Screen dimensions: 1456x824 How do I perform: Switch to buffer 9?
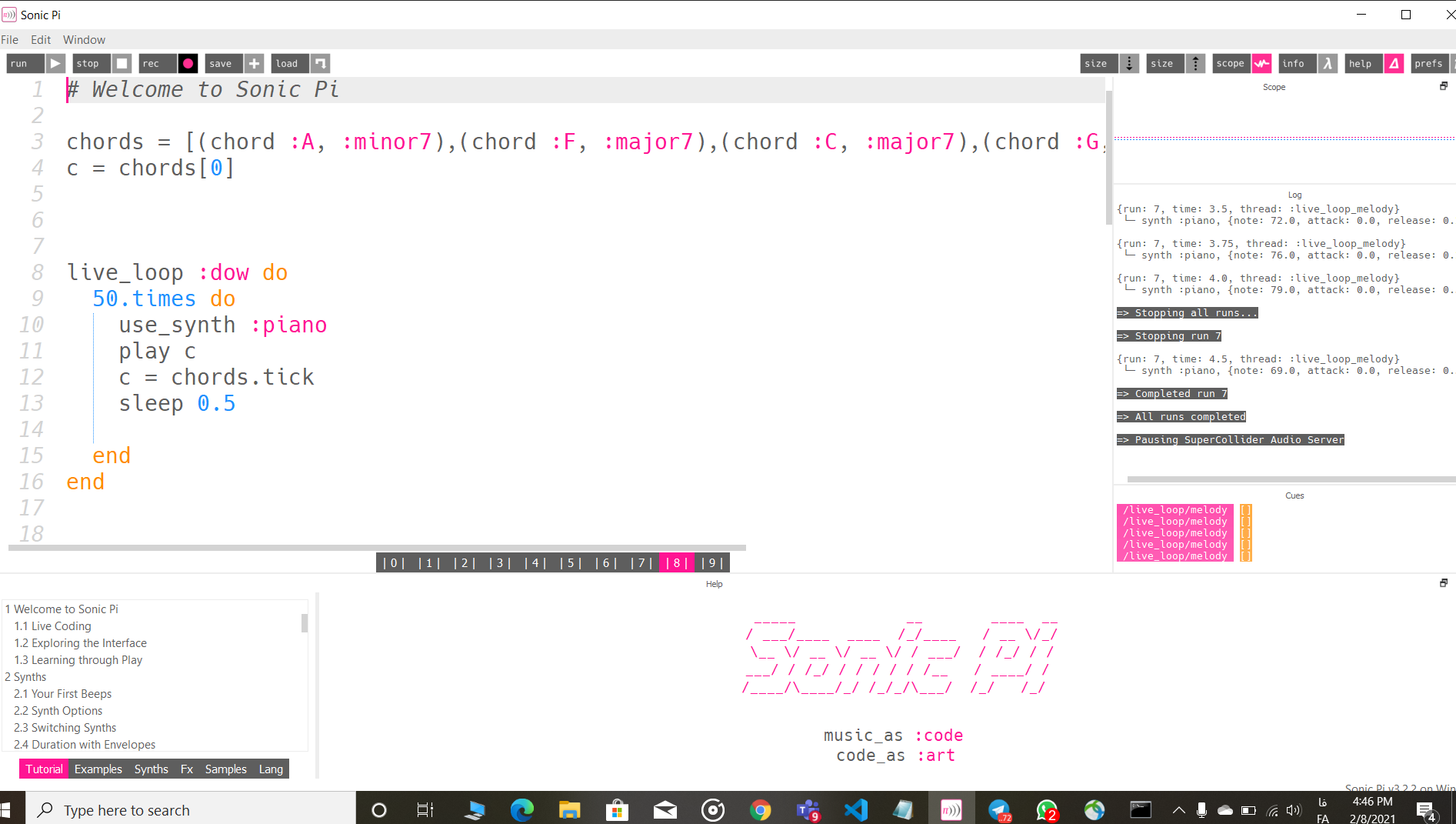(712, 563)
